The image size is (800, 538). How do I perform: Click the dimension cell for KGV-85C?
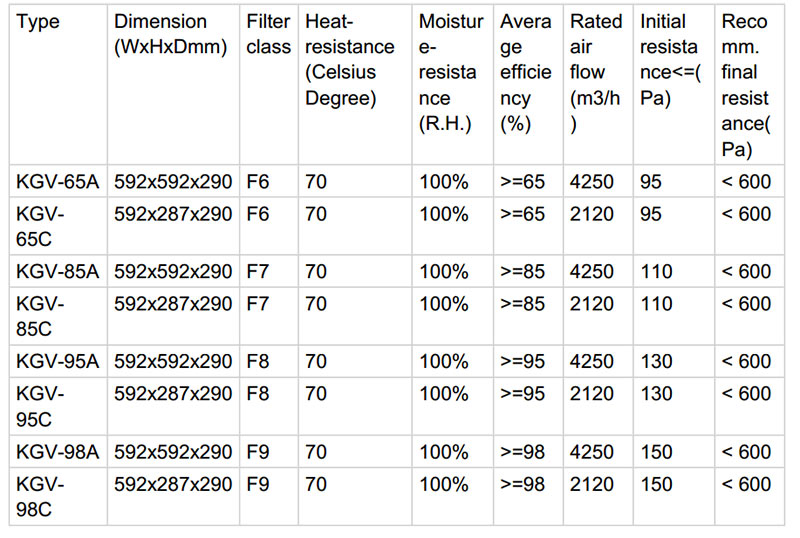click(173, 303)
